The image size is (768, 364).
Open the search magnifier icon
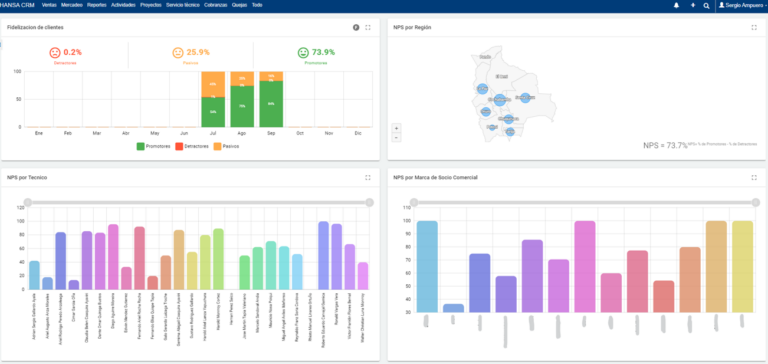(x=706, y=5)
